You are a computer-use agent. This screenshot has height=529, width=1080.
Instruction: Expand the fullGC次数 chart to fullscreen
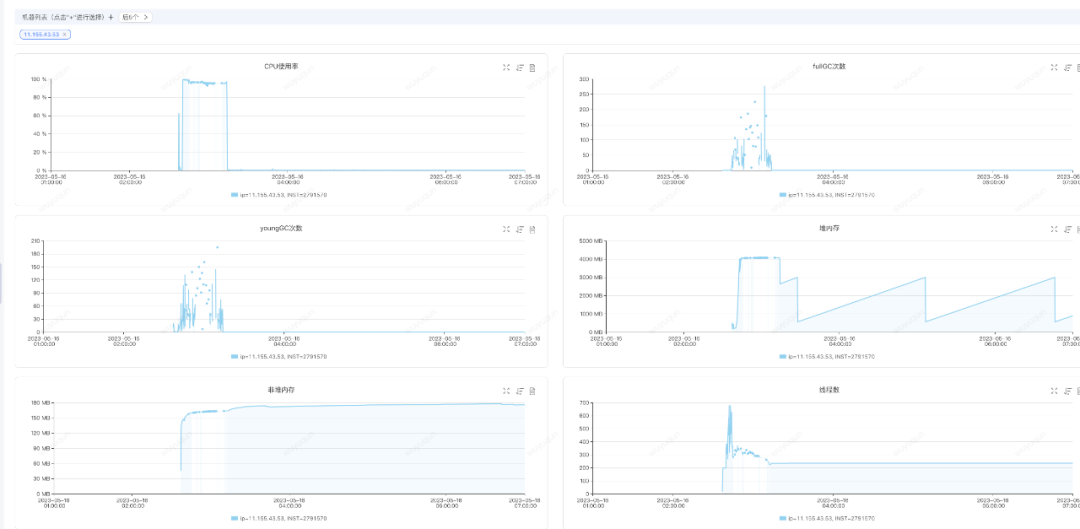(x=1054, y=67)
